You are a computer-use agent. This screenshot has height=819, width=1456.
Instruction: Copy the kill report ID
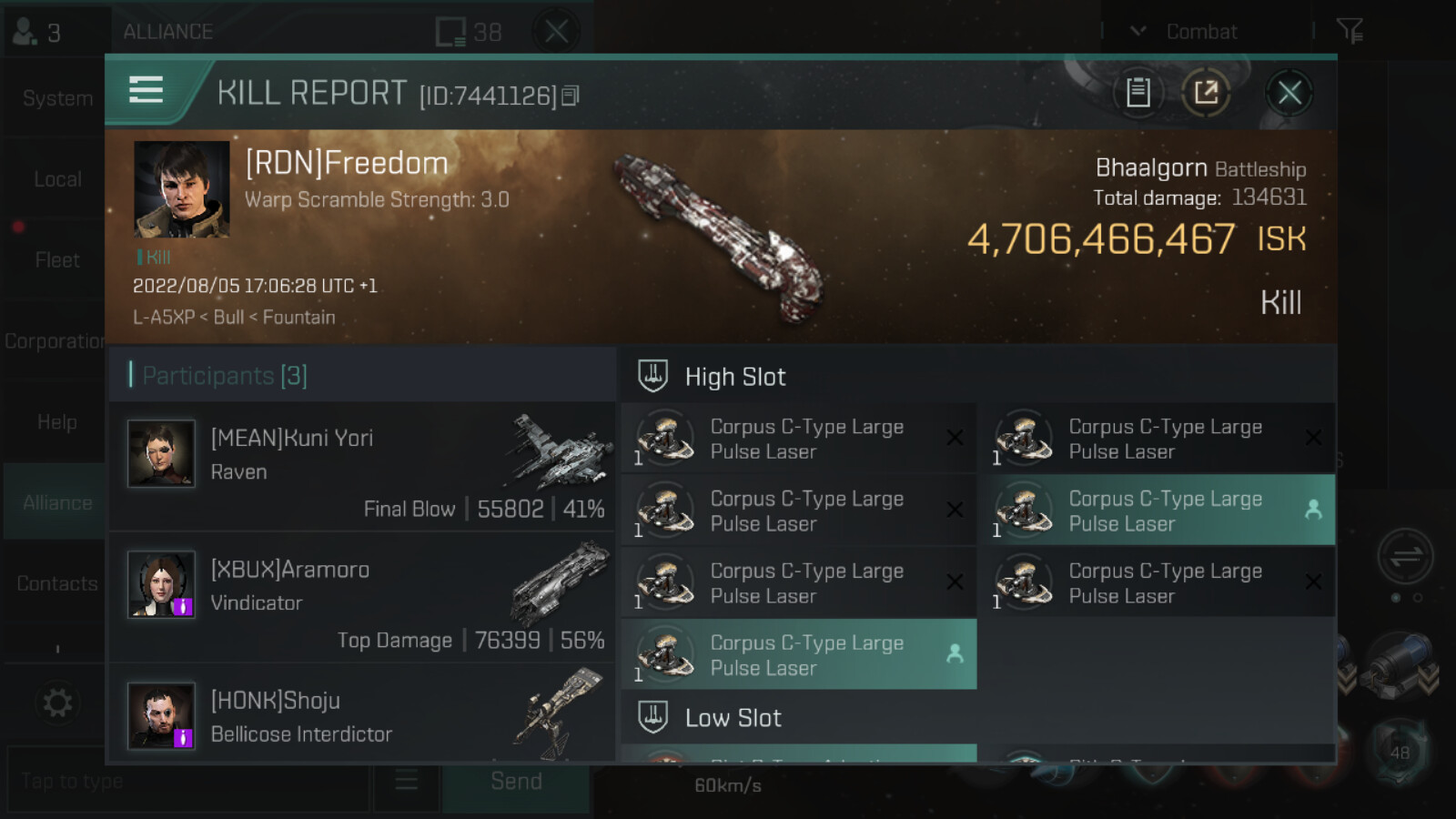click(x=571, y=96)
